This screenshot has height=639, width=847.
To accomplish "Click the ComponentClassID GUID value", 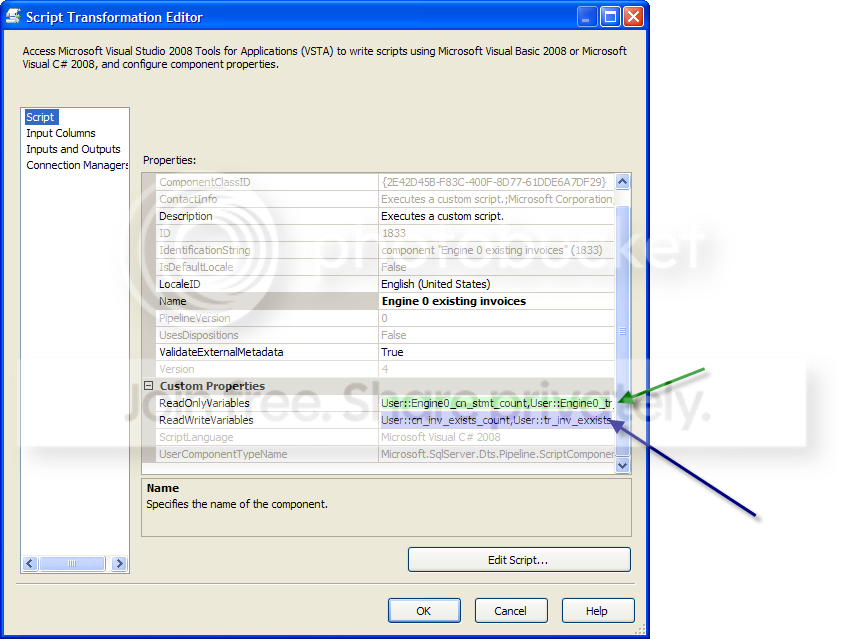I will [x=496, y=182].
